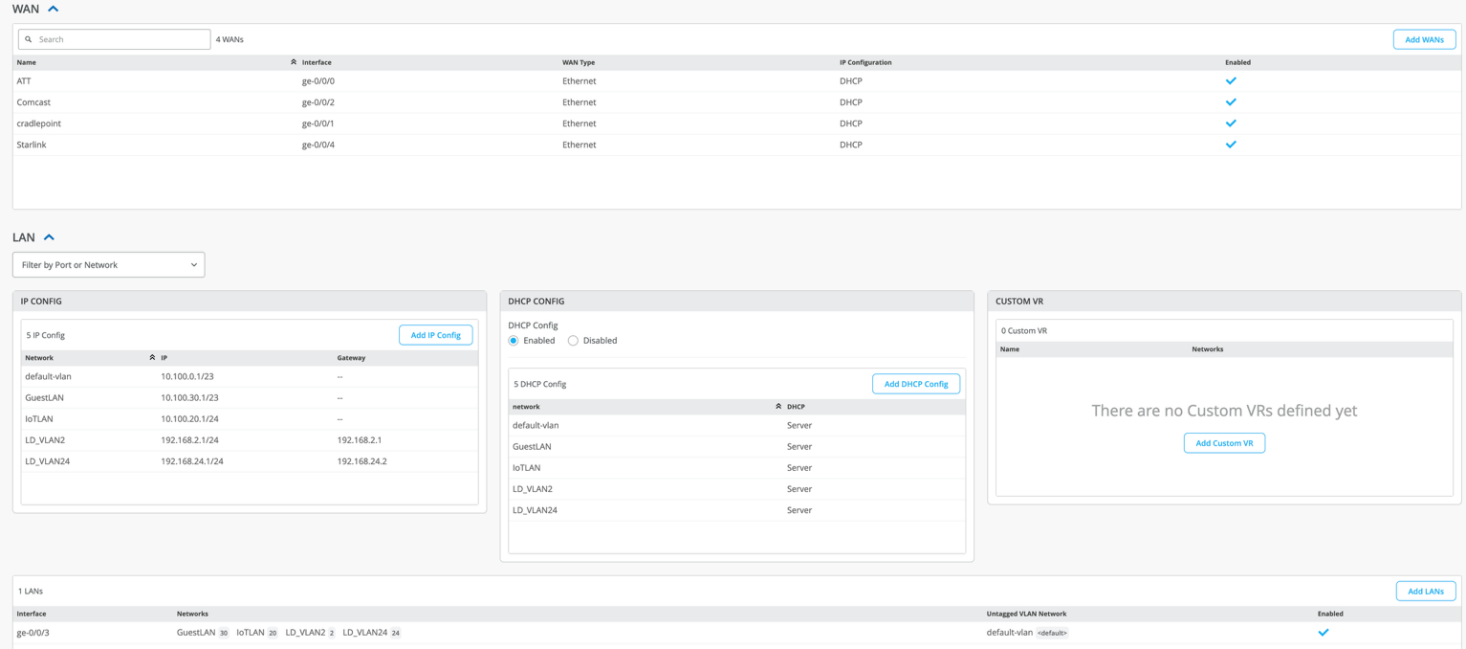Click the Add LANs button

pyautogui.click(x=1425, y=591)
